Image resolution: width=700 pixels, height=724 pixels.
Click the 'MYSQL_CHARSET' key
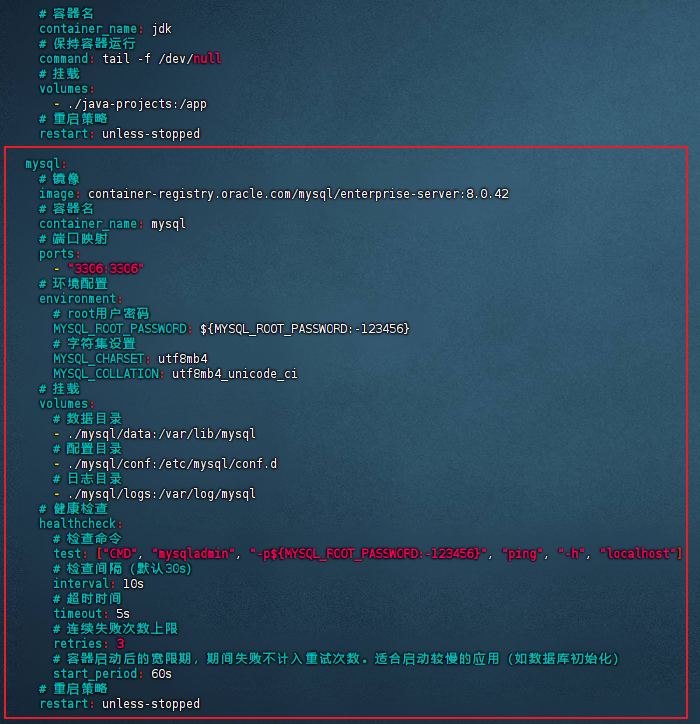tap(99, 359)
